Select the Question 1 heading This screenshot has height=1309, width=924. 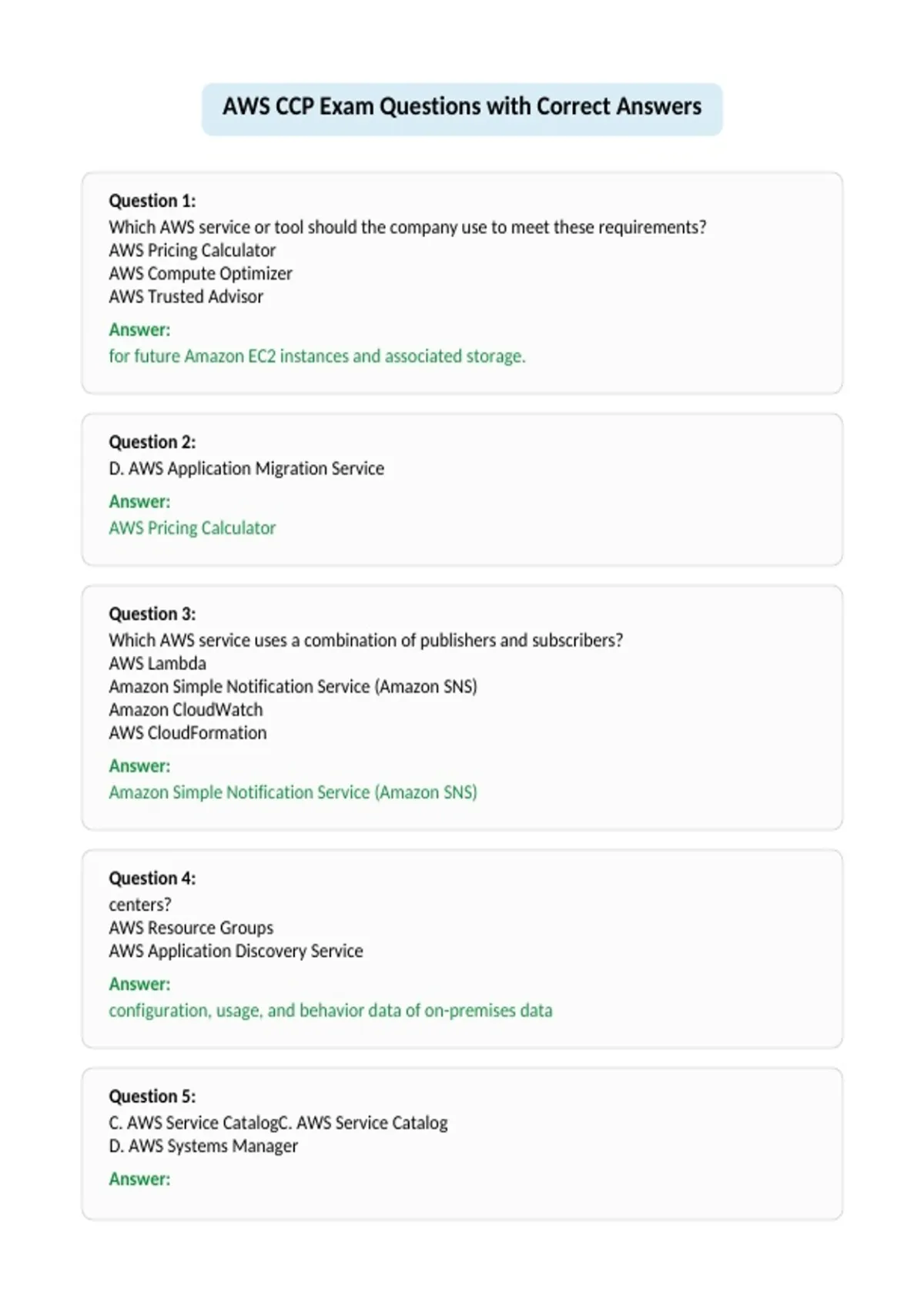coord(152,201)
